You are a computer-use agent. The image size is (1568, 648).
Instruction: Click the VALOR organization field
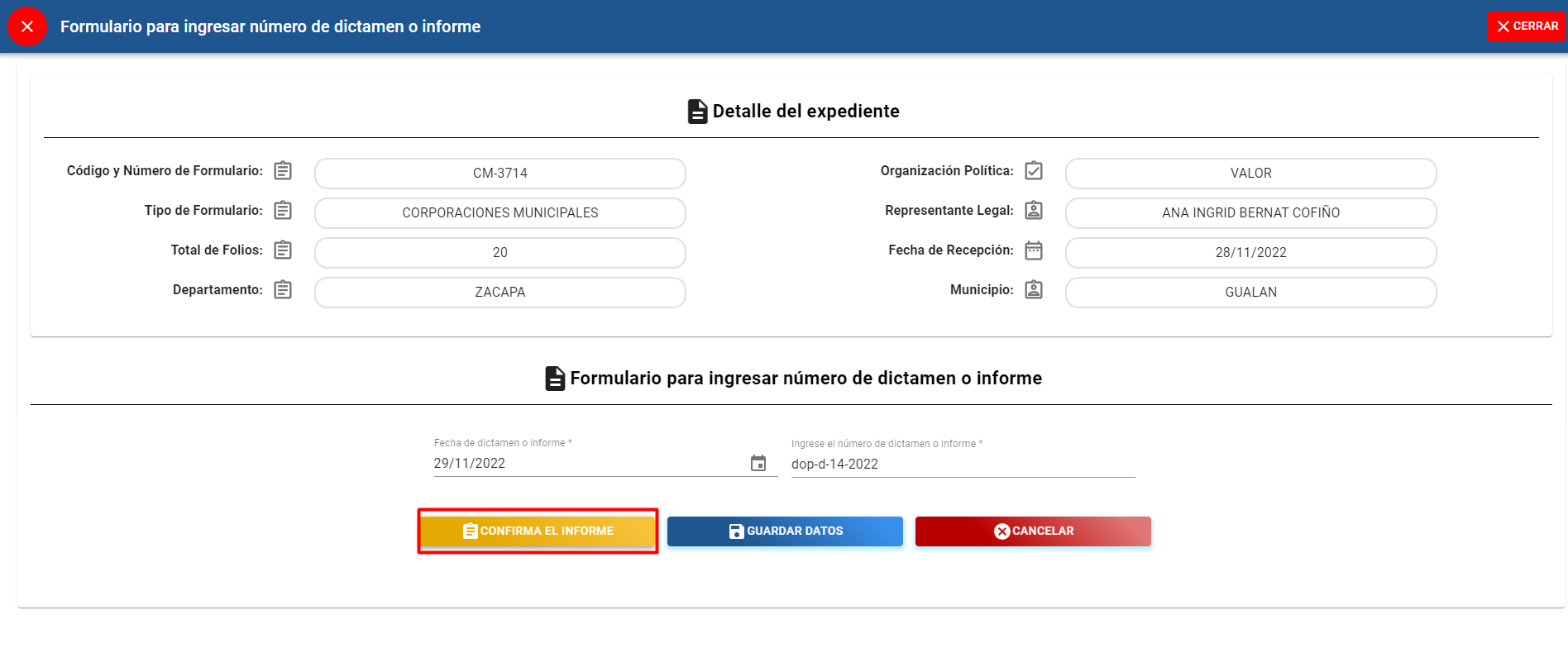coord(1250,174)
